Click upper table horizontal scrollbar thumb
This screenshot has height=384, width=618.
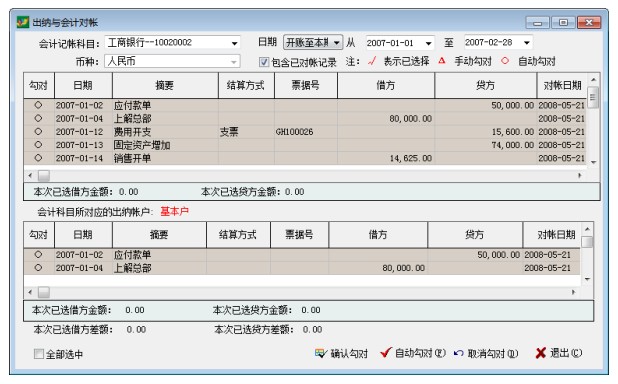click(43, 175)
